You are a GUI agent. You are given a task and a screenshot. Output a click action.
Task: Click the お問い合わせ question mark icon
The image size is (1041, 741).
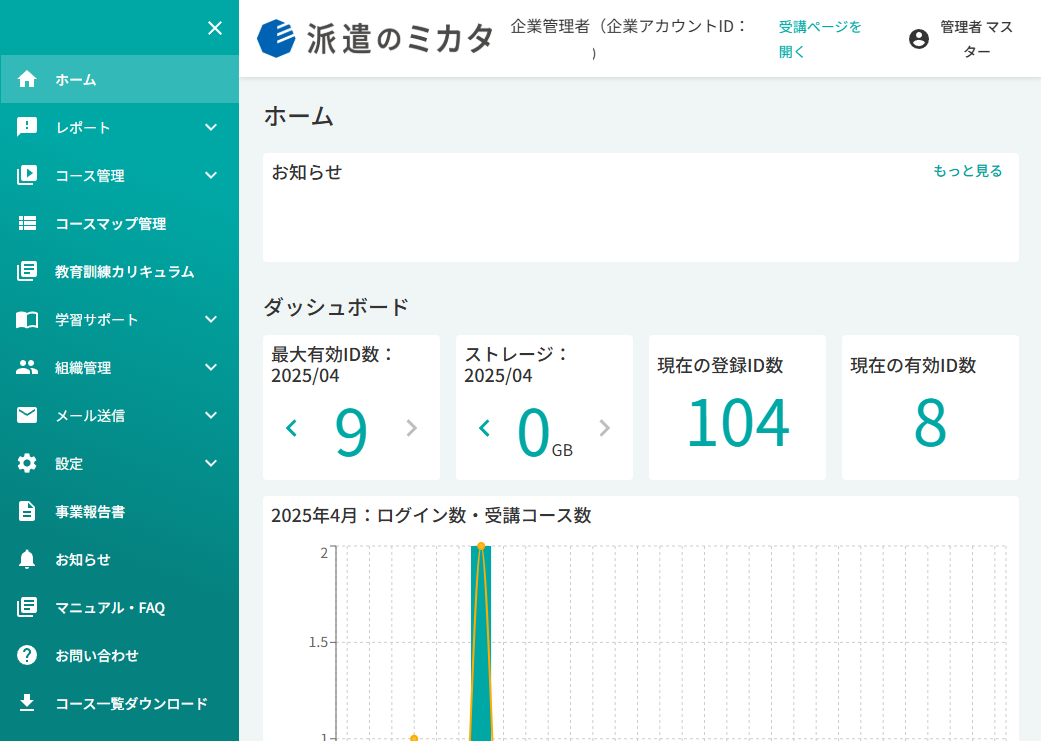27,655
